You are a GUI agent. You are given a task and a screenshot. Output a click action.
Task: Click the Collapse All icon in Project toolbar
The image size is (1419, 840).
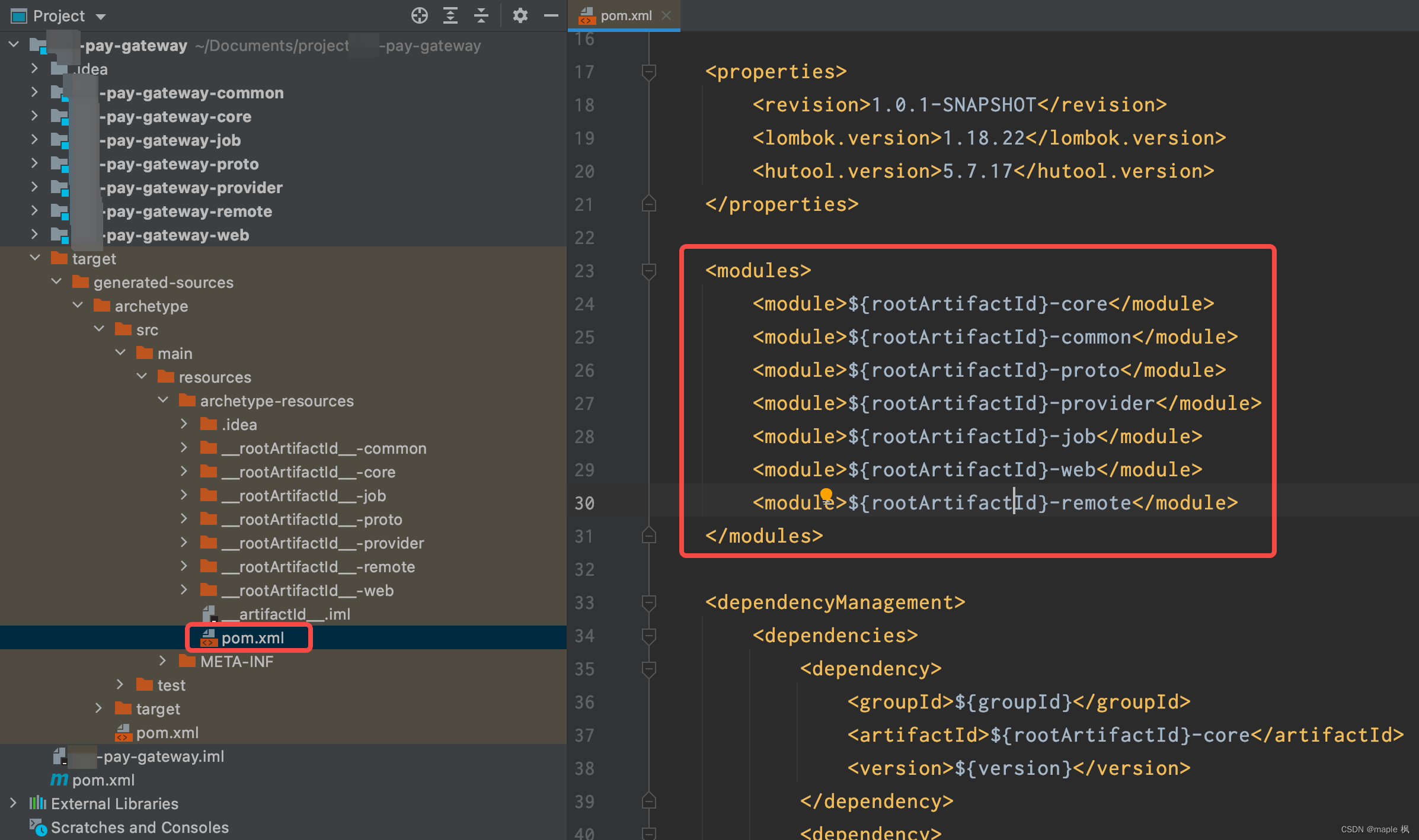click(481, 15)
